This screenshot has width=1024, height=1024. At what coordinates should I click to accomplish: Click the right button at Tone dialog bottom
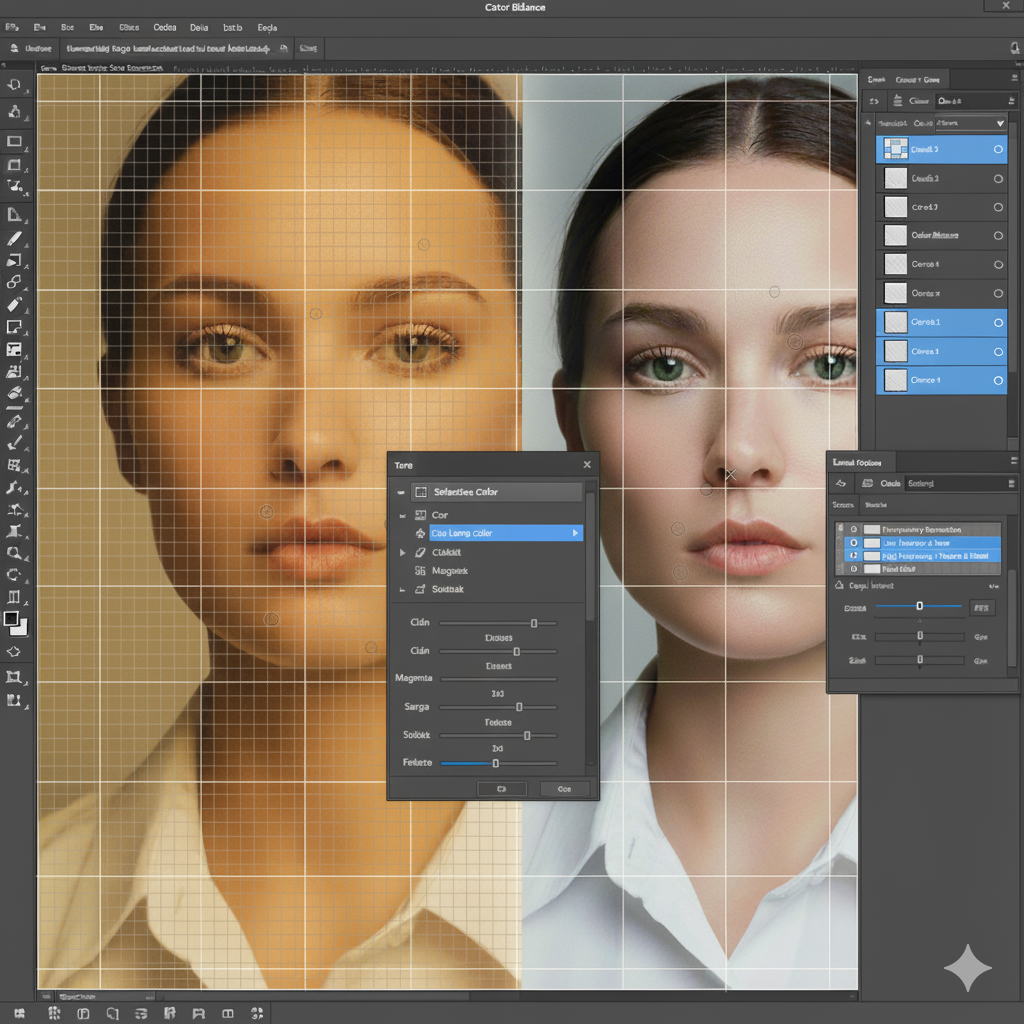(564, 789)
